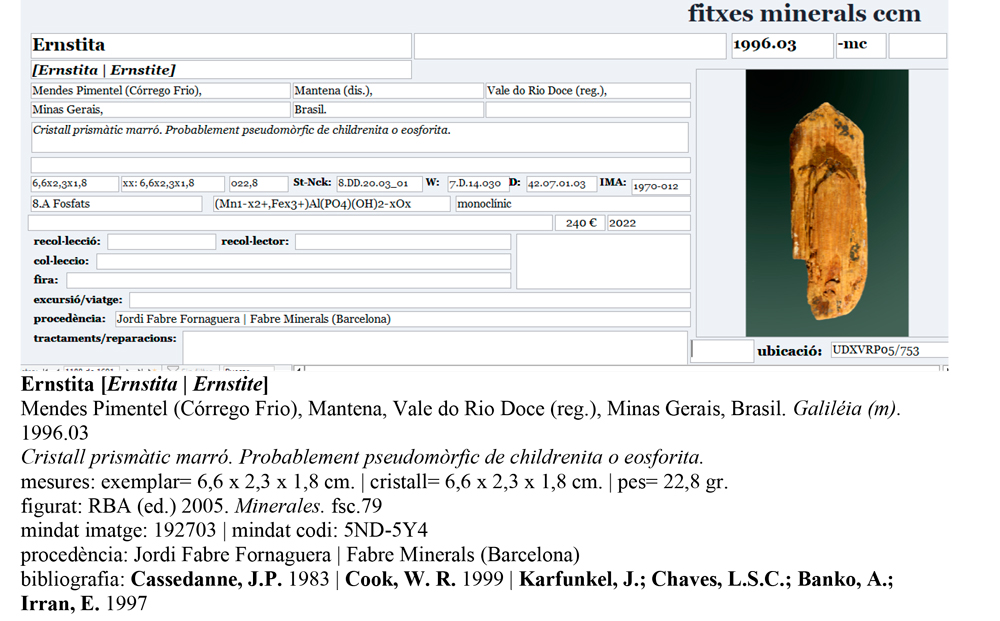Viewport: 1000px width, 621px height.
Task: Select the Brasil country field
Action: (x=387, y=110)
